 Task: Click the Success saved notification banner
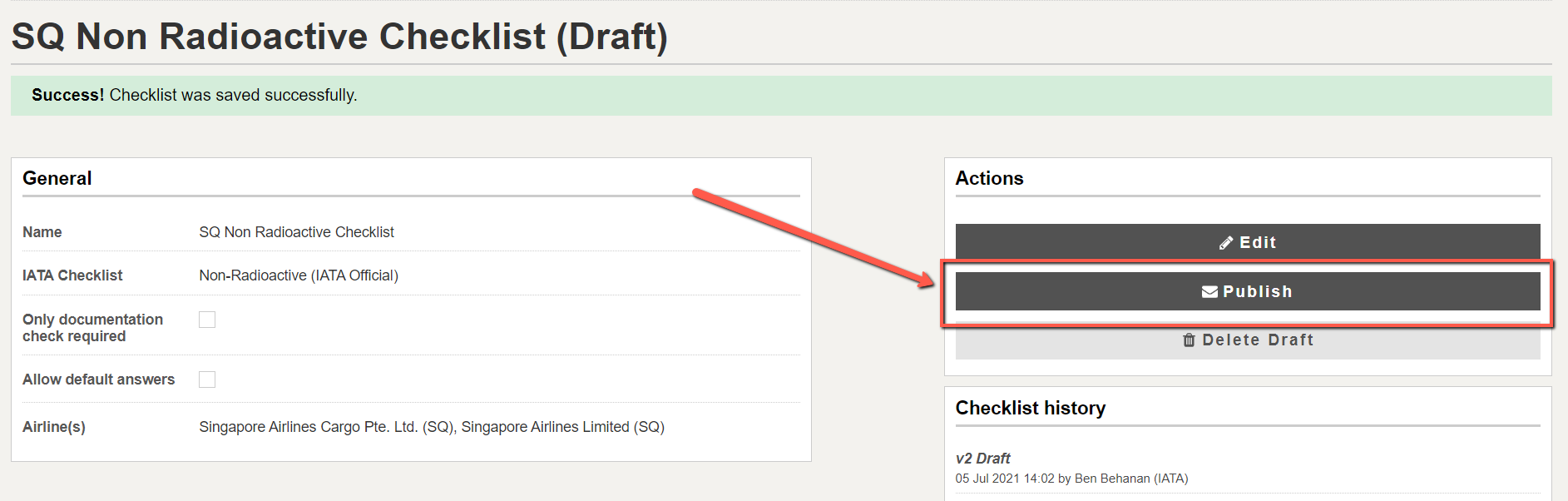781,96
